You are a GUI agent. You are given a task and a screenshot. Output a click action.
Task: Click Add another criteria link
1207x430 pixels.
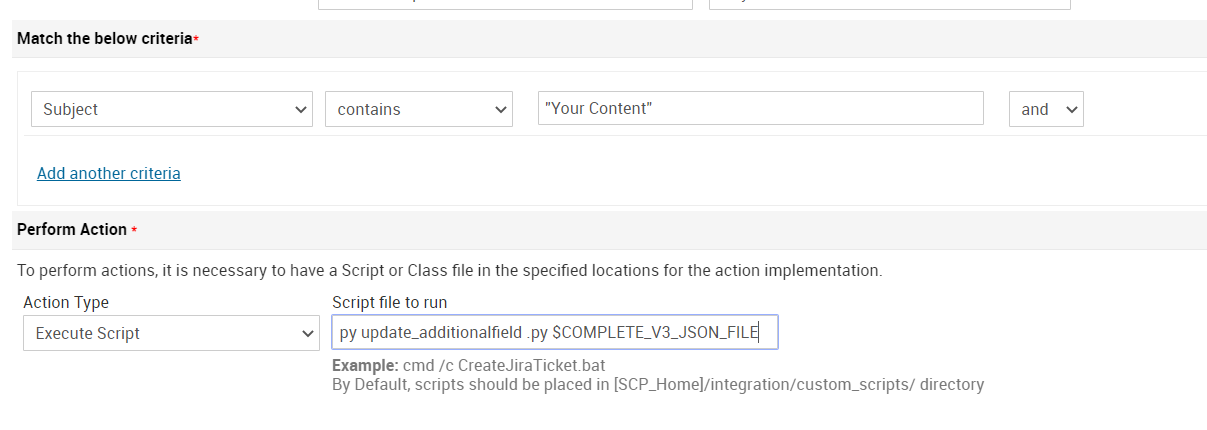click(x=109, y=173)
